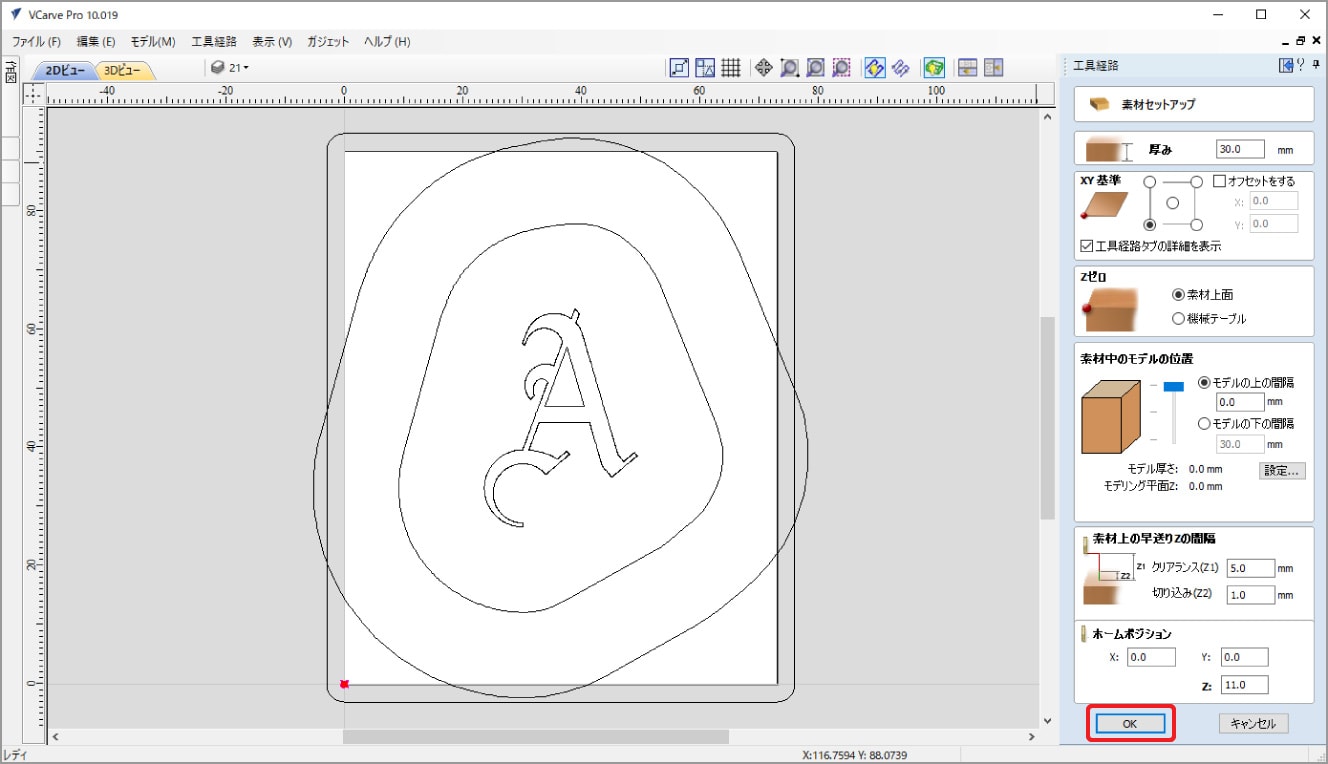1328x764 pixels.
Task: Pin the 工具経路 panel with pushpin icon
Action: (1314, 66)
